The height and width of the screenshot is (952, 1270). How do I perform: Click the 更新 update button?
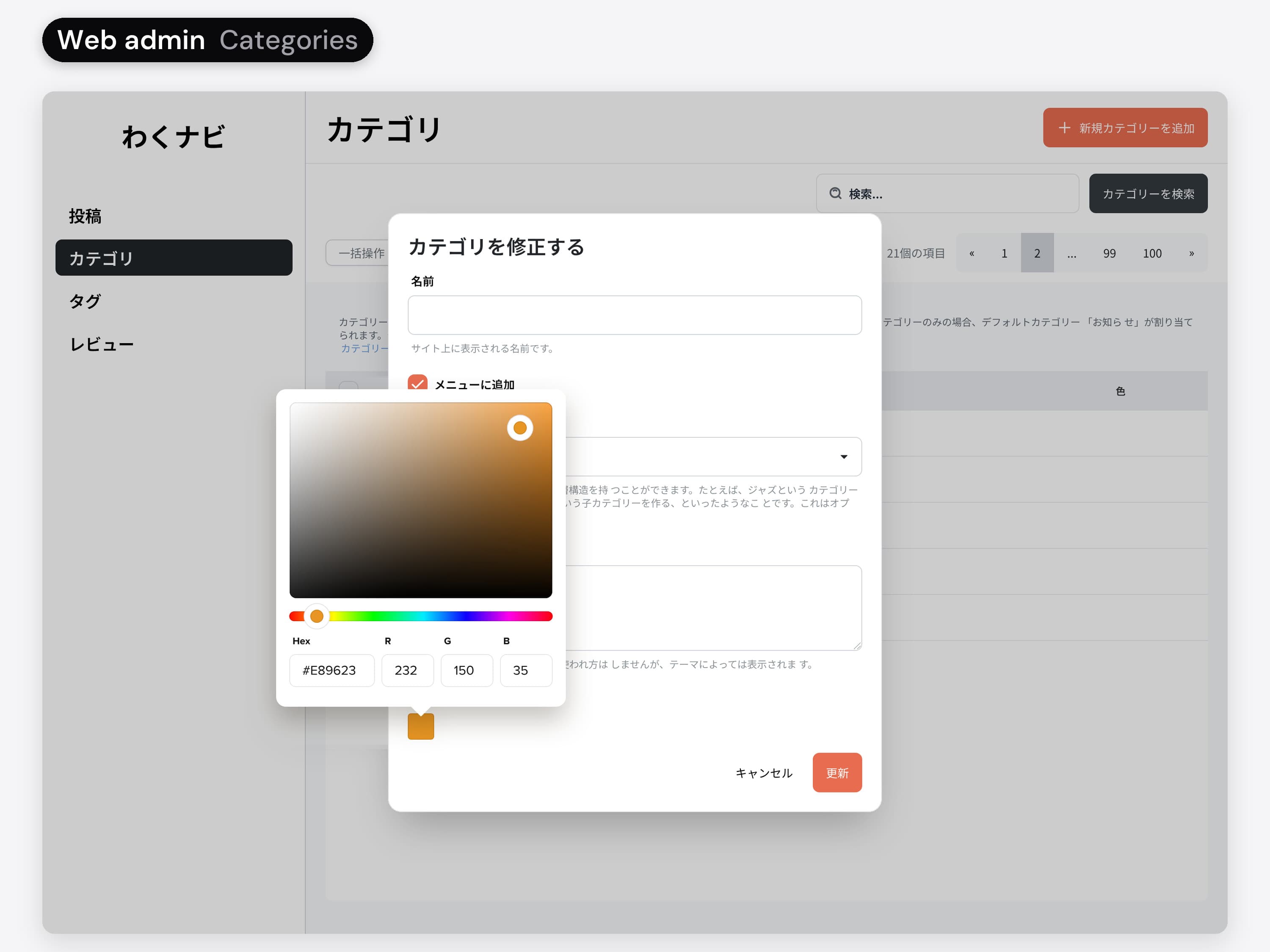[x=837, y=772]
